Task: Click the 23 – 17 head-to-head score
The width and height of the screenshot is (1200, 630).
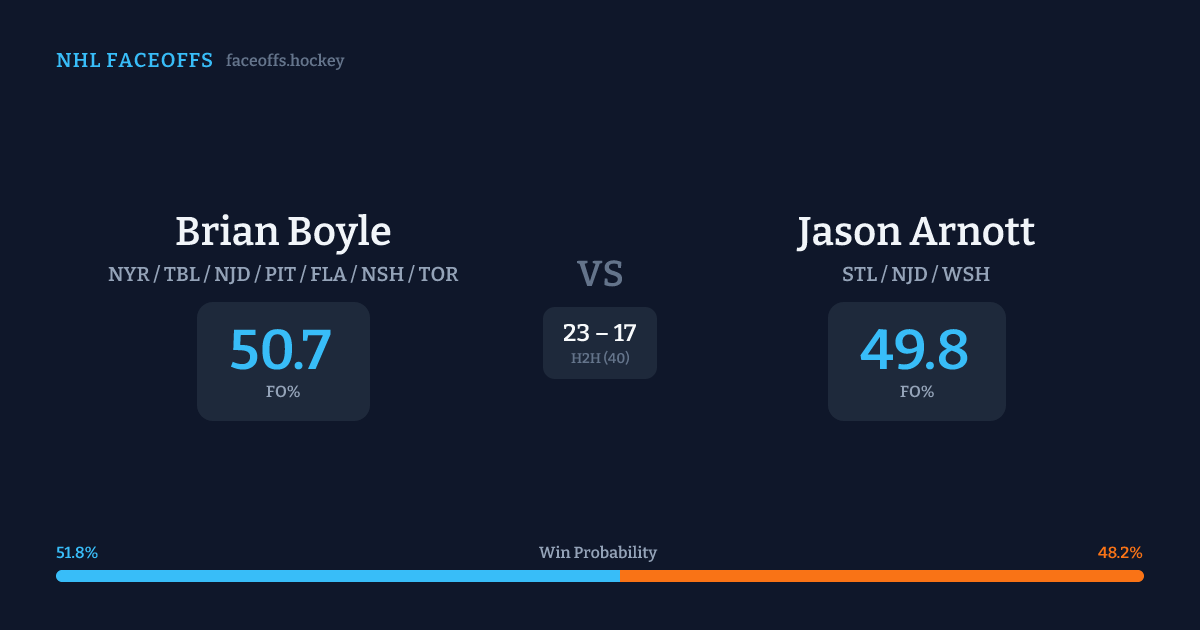Action: 600,333
